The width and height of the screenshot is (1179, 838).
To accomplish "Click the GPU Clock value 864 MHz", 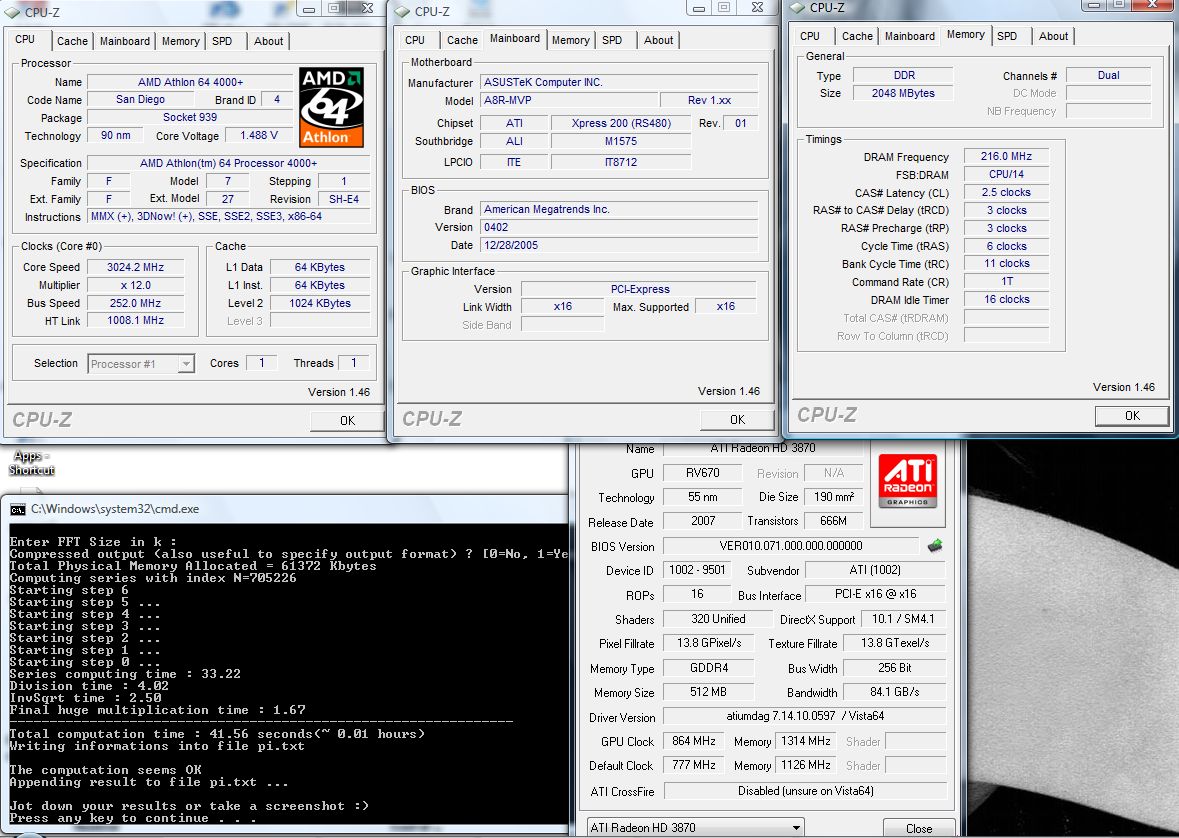I will coord(693,741).
